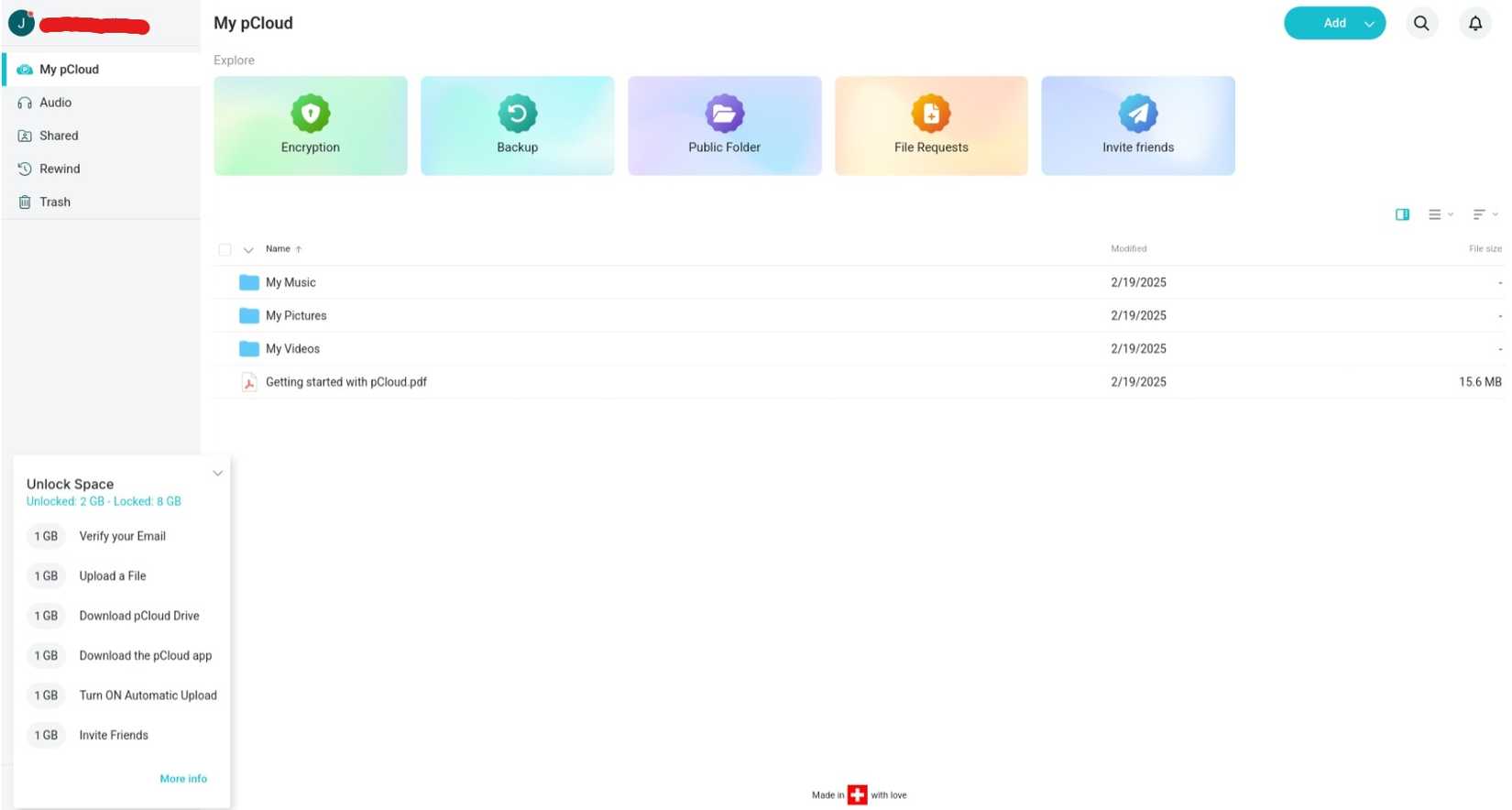Click the Modified column header

coord(1129,249)
